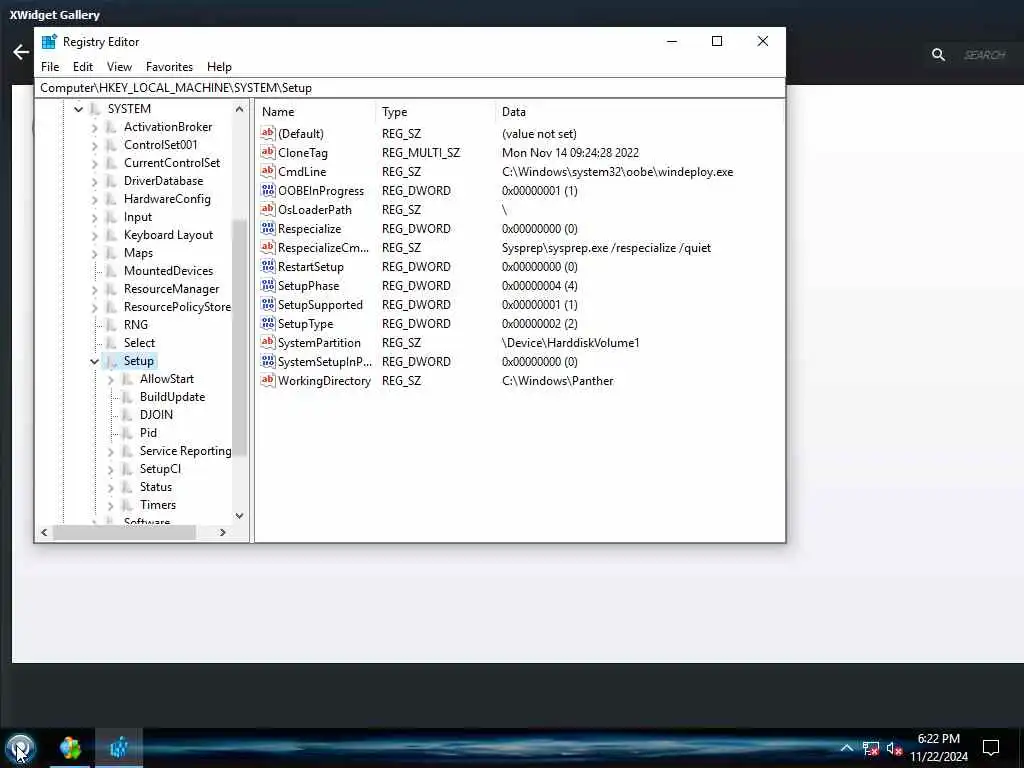Click the OsLoaderPath string value icon
The height and width of the screenshot is (768, 1024).
[x=268, y=209]
